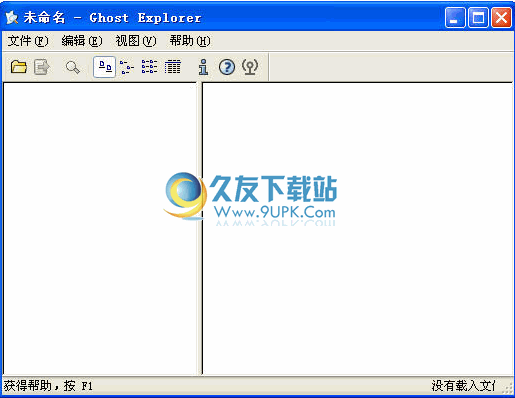The height and width of the screenshot is (398, 515).
Task: Click the magnifier search icon
Action: pyautogui.click(x=72, y=67)
